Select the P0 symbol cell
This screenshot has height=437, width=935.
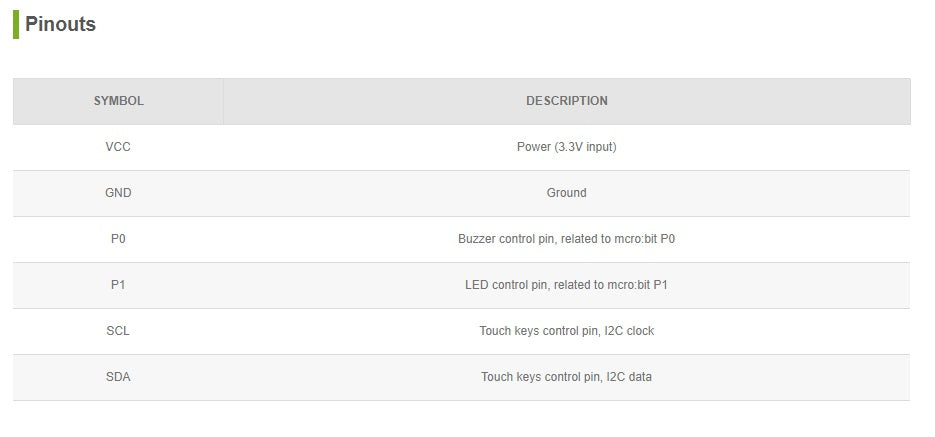118,239
